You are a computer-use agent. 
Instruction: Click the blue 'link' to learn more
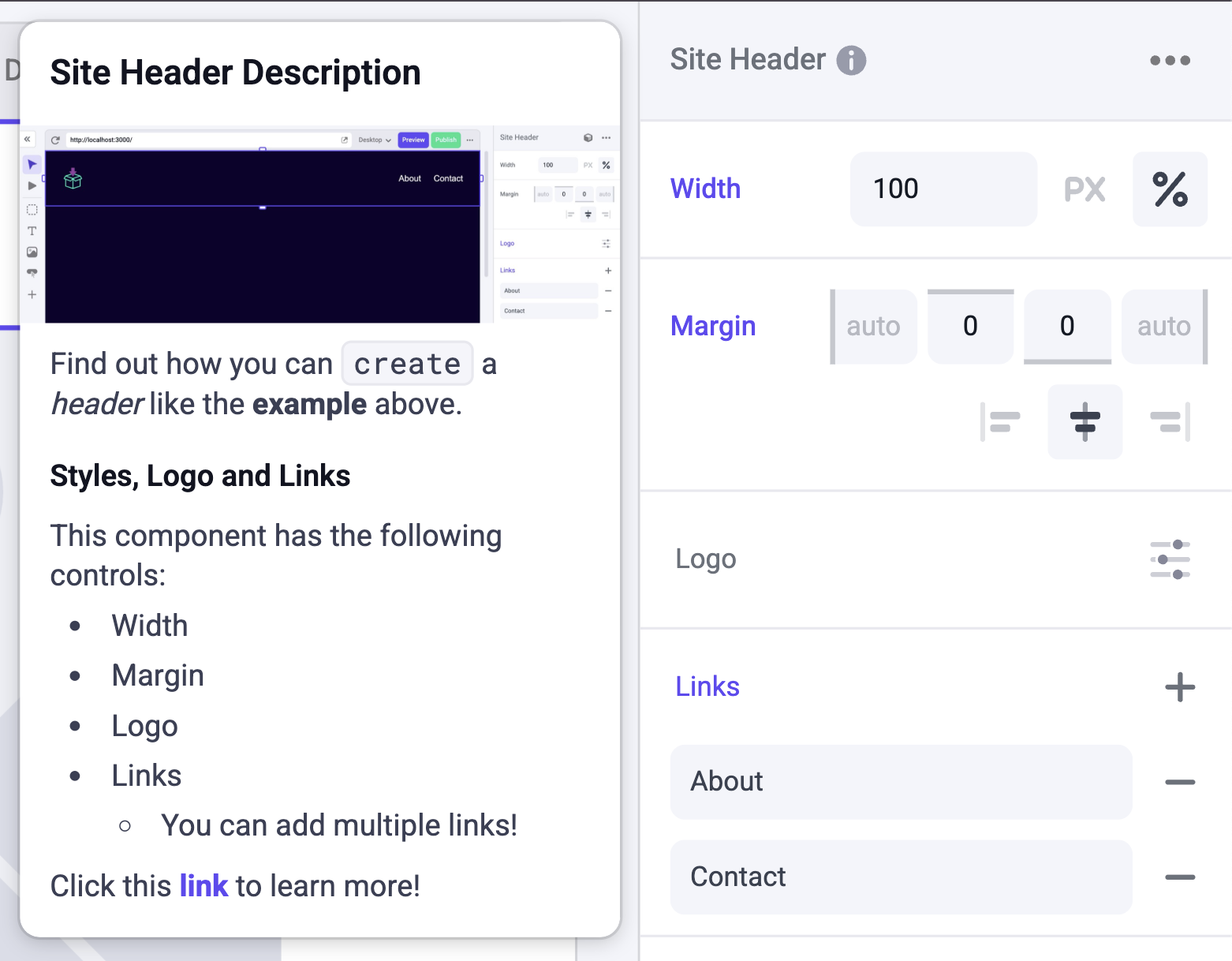tap(203, 885)
